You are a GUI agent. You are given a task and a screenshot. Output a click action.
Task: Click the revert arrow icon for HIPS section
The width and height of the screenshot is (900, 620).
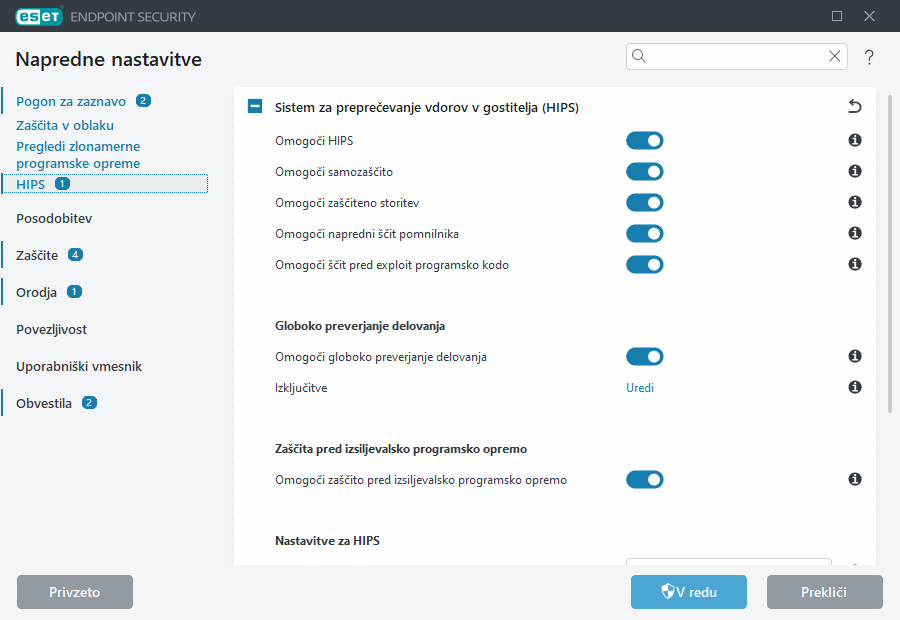[854, 107]
